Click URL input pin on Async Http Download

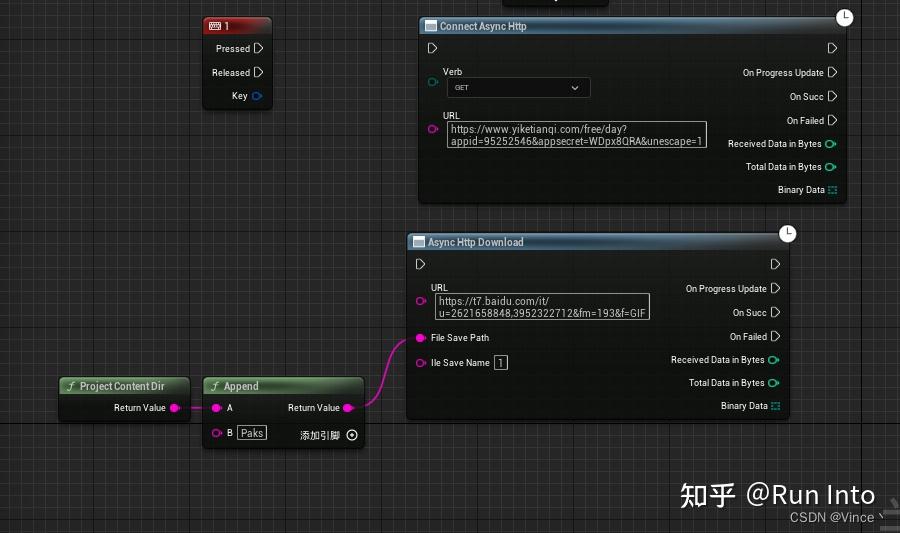click(x=421, y=301)
